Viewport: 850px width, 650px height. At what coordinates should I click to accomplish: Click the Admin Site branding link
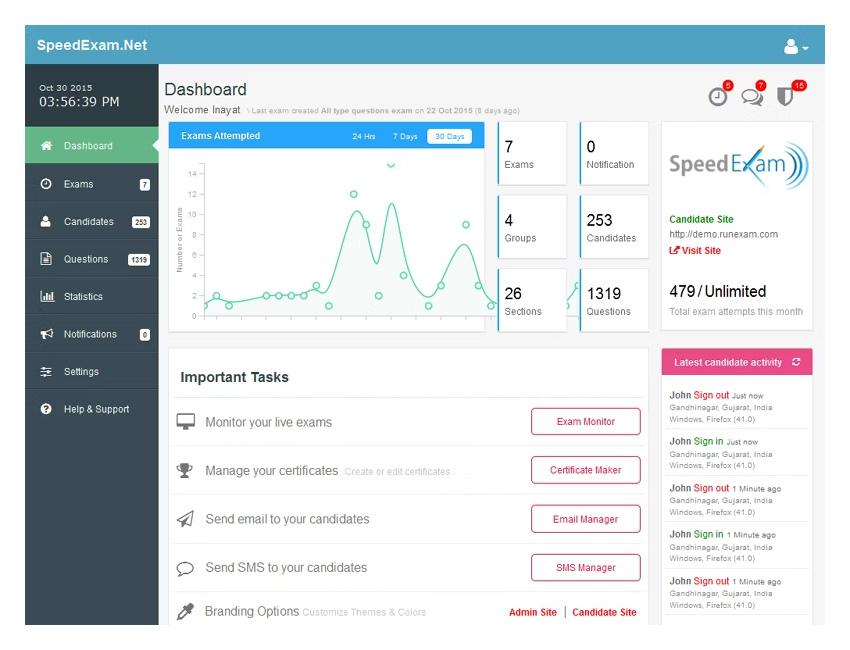click(x=533, y=612)
